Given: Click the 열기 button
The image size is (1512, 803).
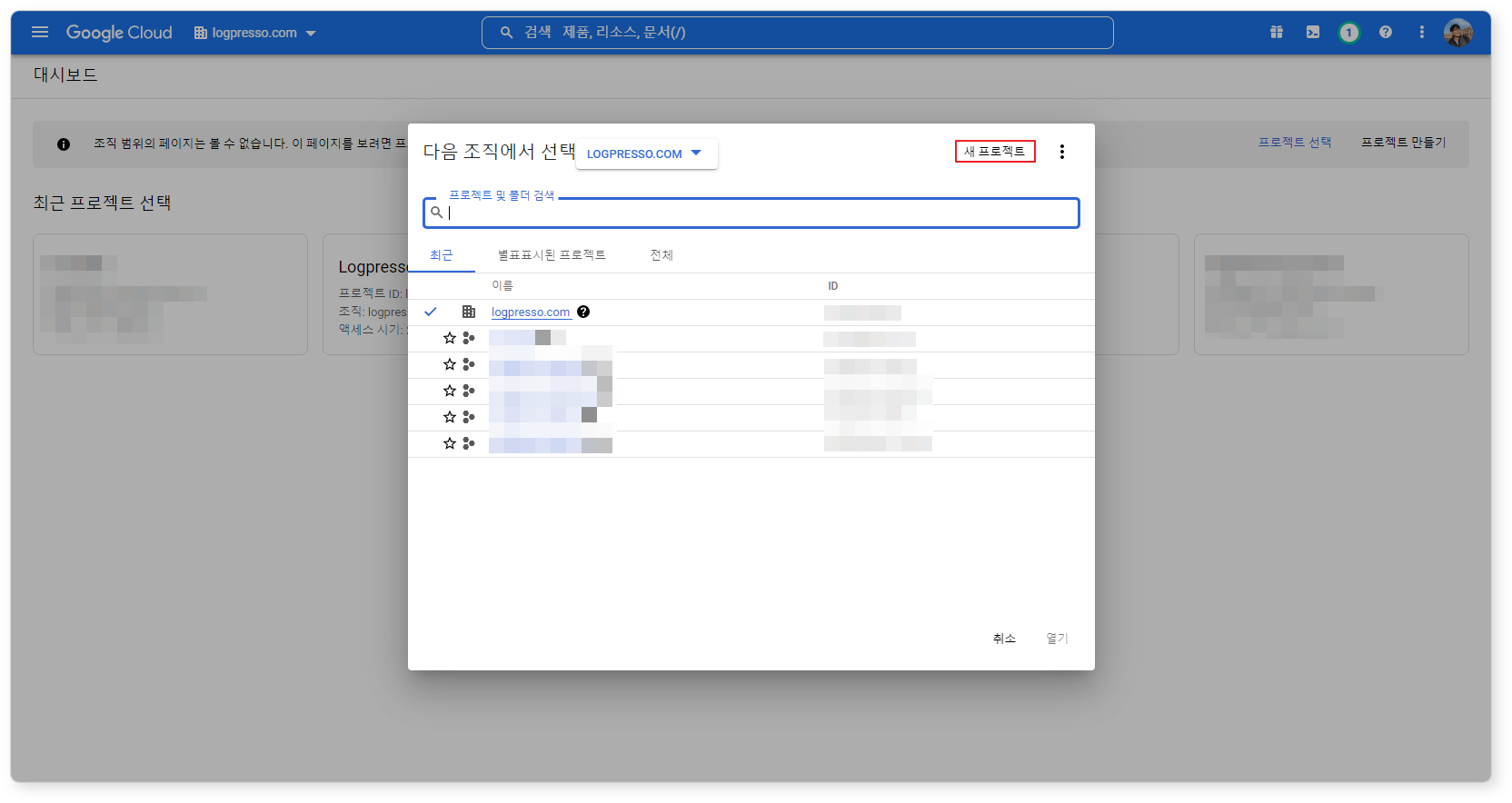Looking at the screenshot, I should tap(1057, 639).
